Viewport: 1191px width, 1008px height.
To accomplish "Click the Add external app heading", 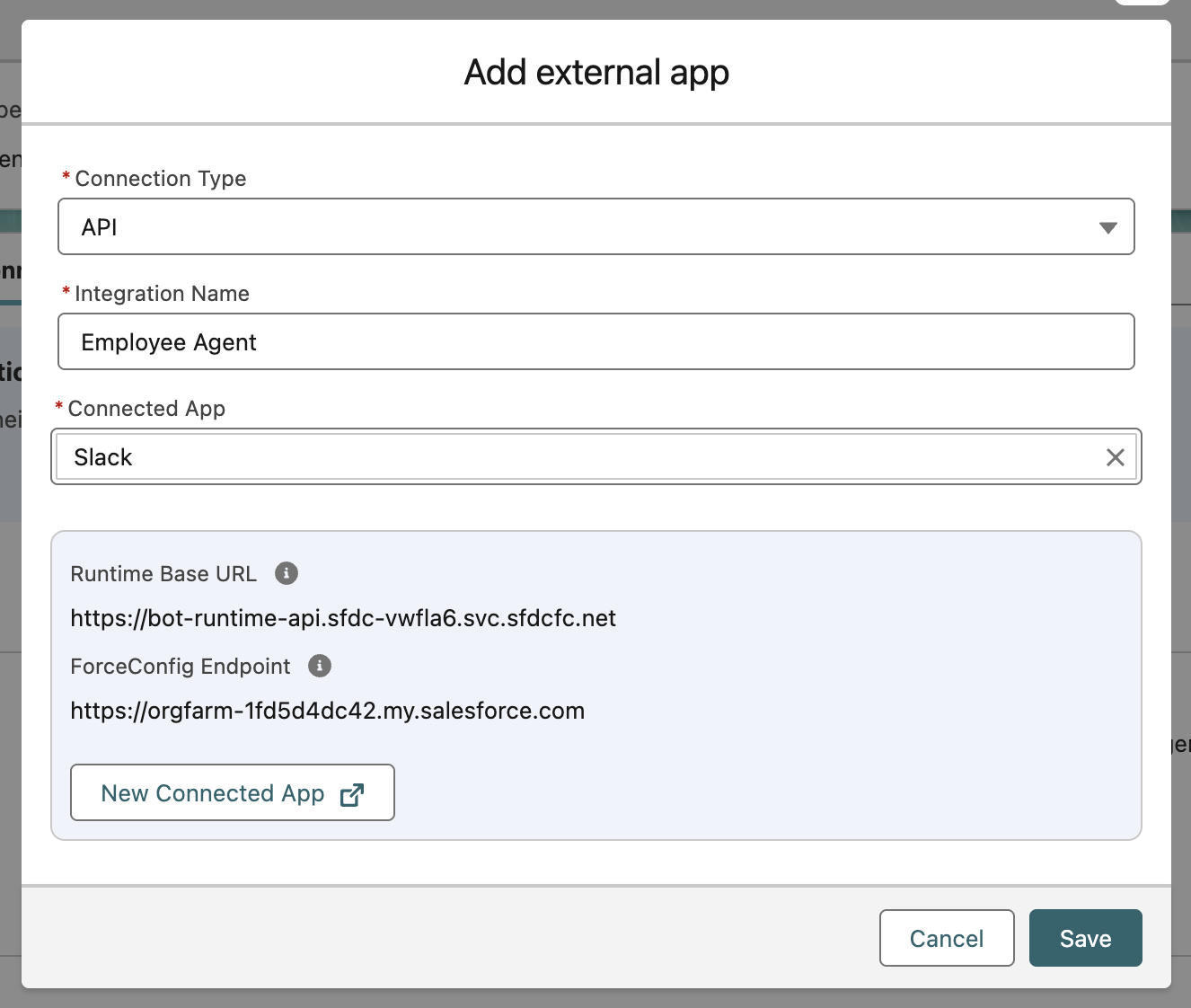I will [x=596, y=72].
